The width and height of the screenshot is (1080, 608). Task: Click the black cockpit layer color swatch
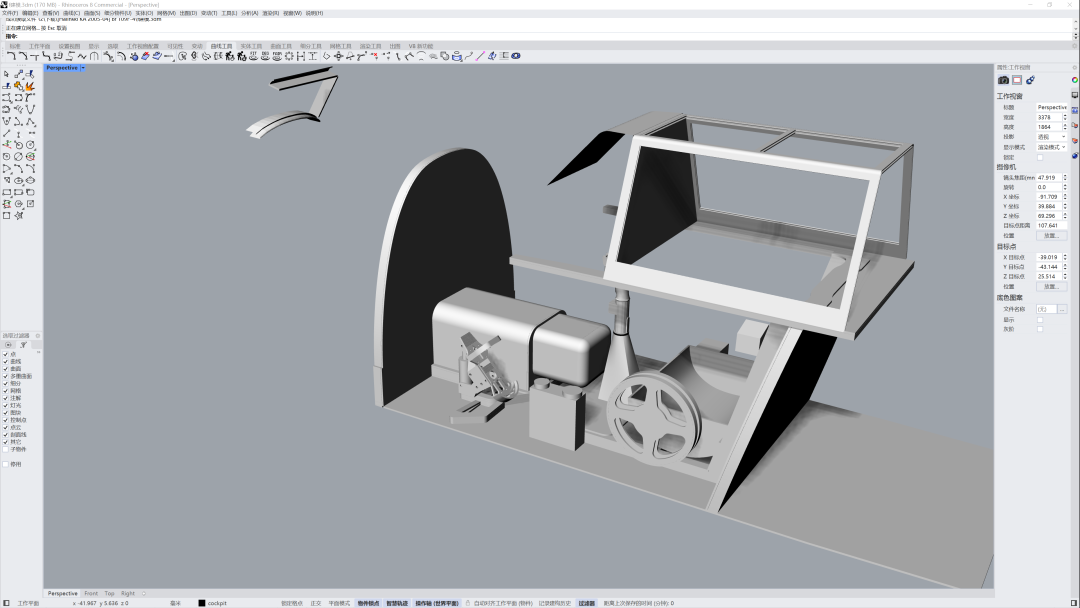[x=202, y=603]
